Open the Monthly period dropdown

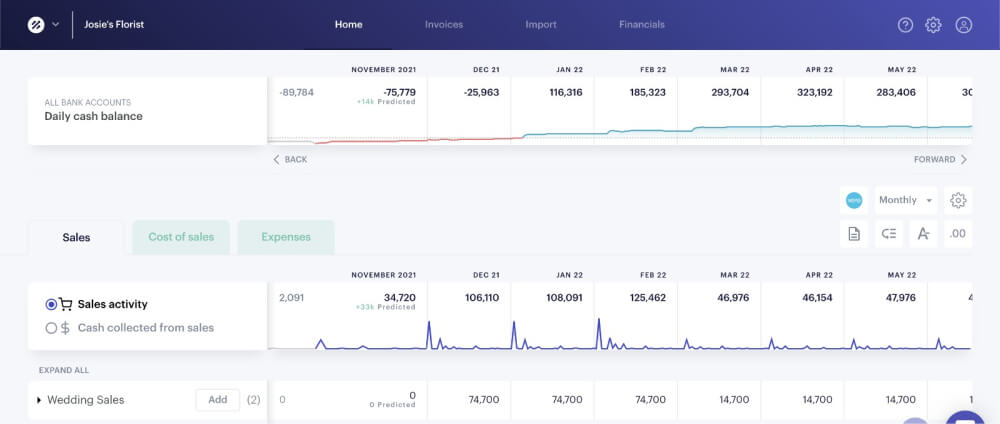point(906,200)
